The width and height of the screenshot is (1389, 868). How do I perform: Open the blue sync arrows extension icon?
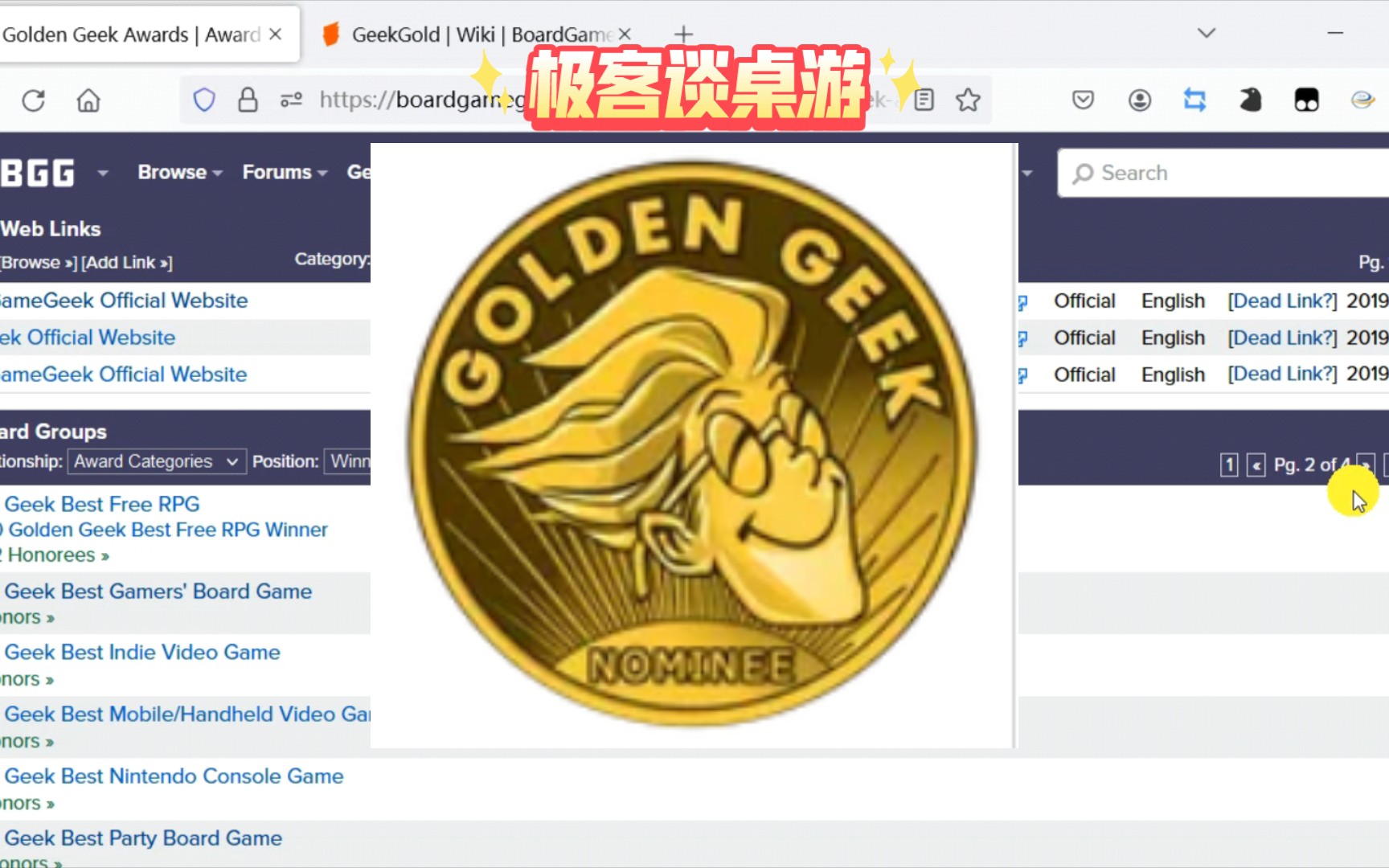(1194, 100)
